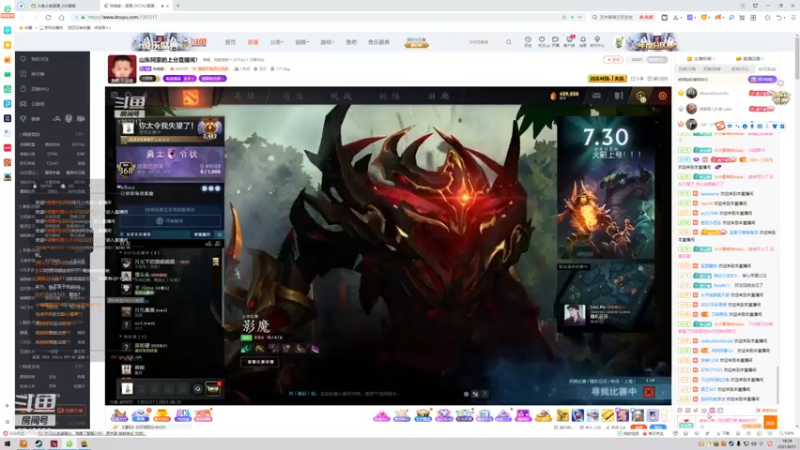Click the Dota profile avatar bottom-left
This screenshot has width=800, height=450.
coord(127,389)
